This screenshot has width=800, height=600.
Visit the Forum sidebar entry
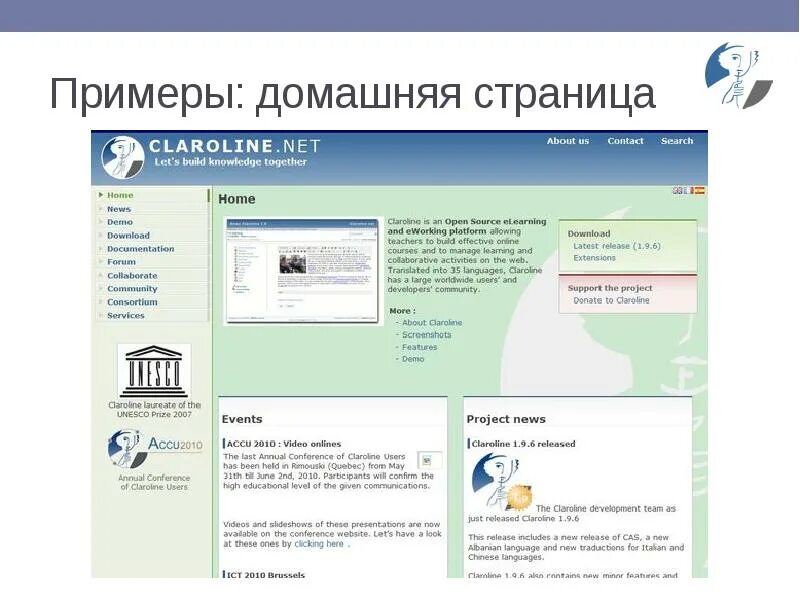[121, 262]
